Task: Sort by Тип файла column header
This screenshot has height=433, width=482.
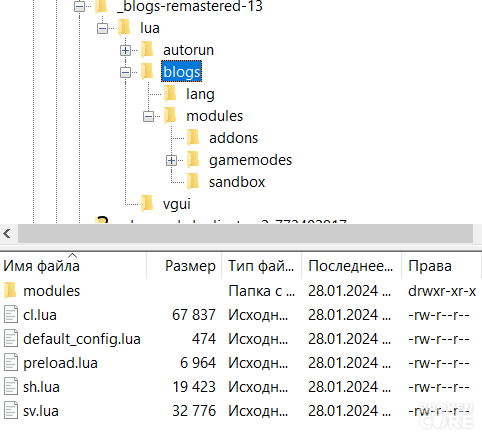Action: 262,266
